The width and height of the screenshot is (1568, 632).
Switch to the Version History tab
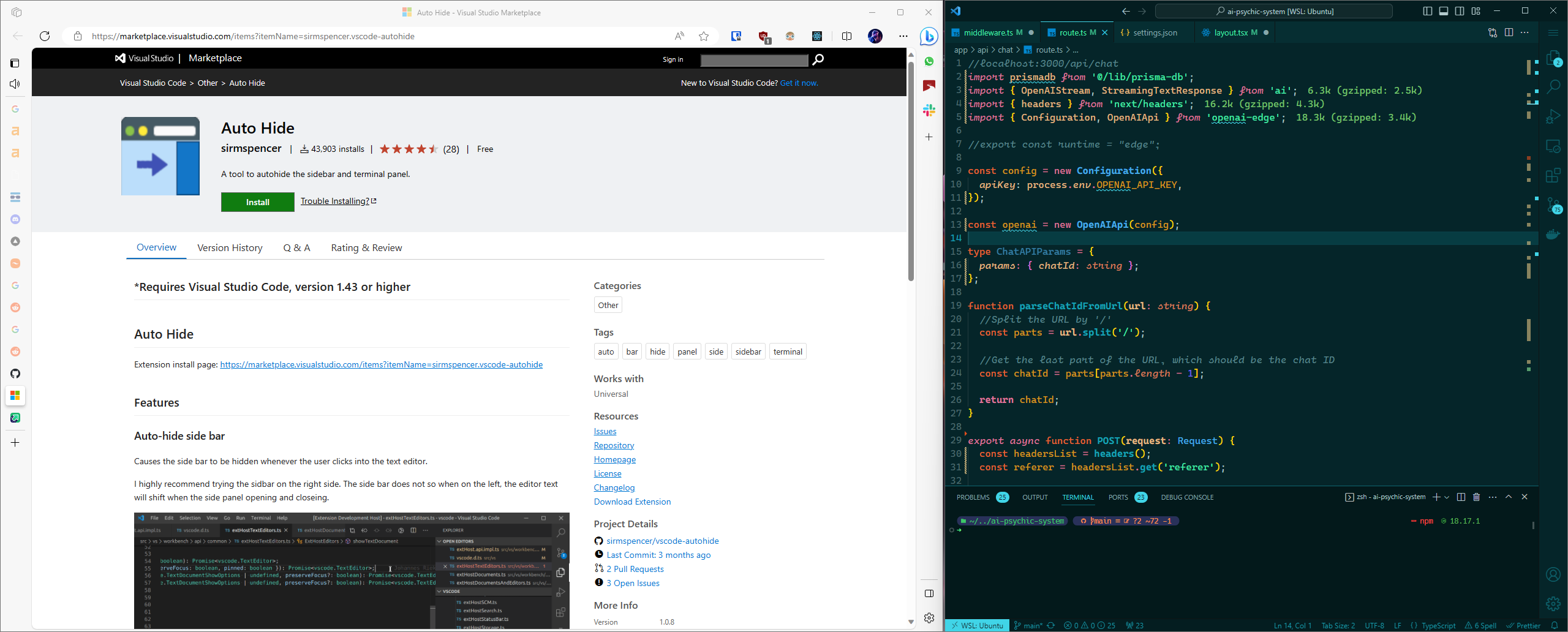230,247
